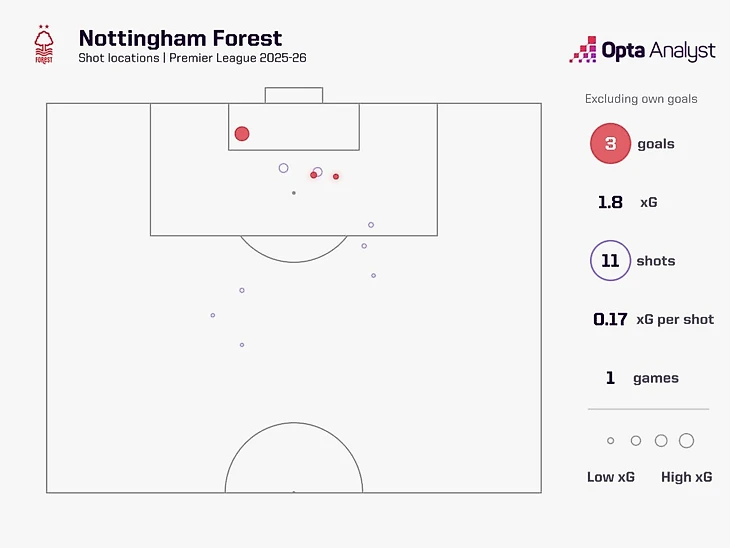Click the red circle showing 3 goals
730x548 pixels.
(x=610, y=143)
